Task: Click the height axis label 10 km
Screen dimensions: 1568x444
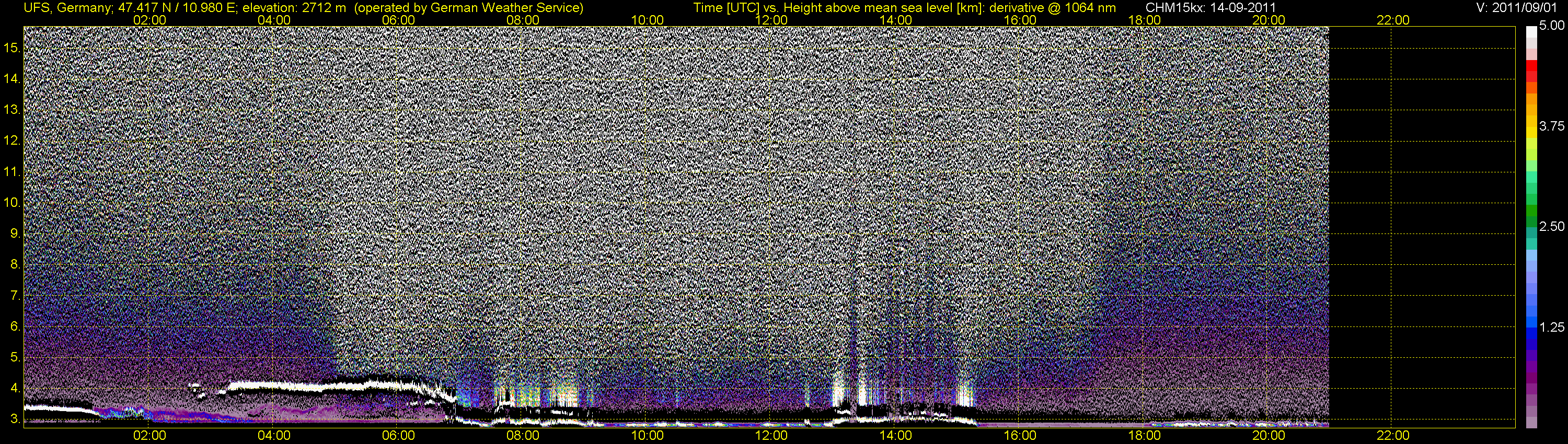Action: point(12,203)
